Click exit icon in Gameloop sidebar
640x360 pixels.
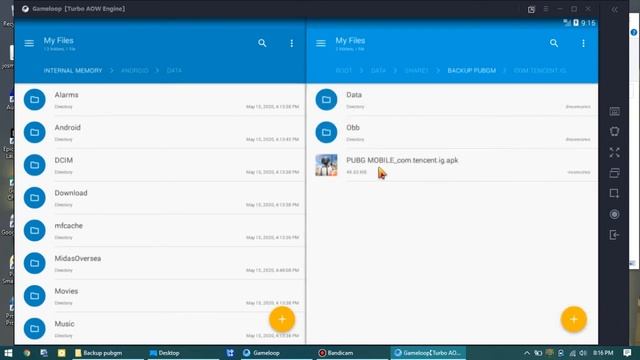[x=615, y=235]
